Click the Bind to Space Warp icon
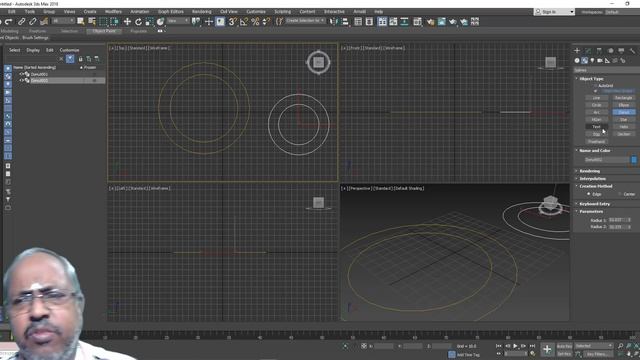 (44, 22)
